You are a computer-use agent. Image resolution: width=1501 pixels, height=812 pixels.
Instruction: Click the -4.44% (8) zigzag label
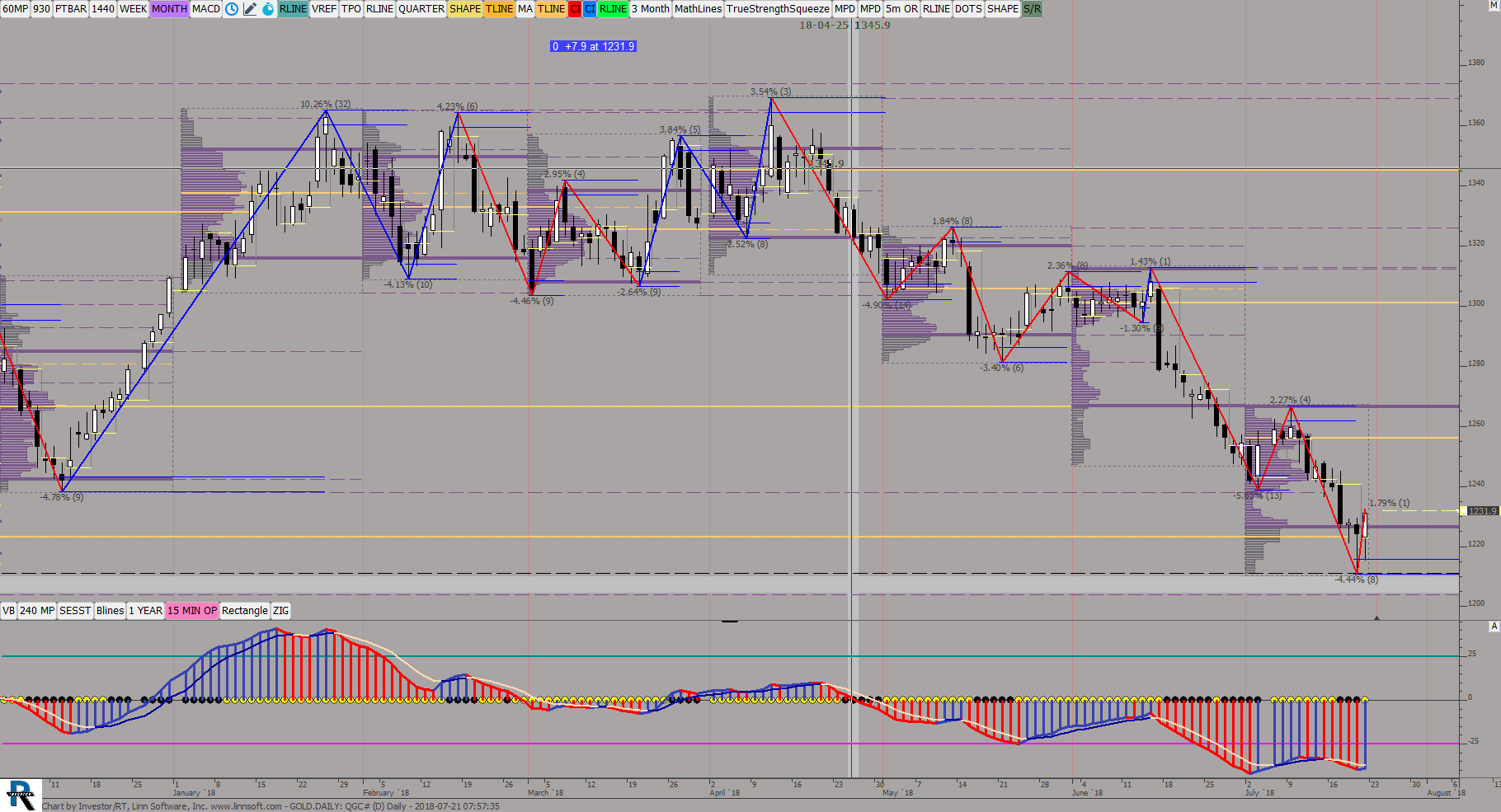click(1357, 580)
